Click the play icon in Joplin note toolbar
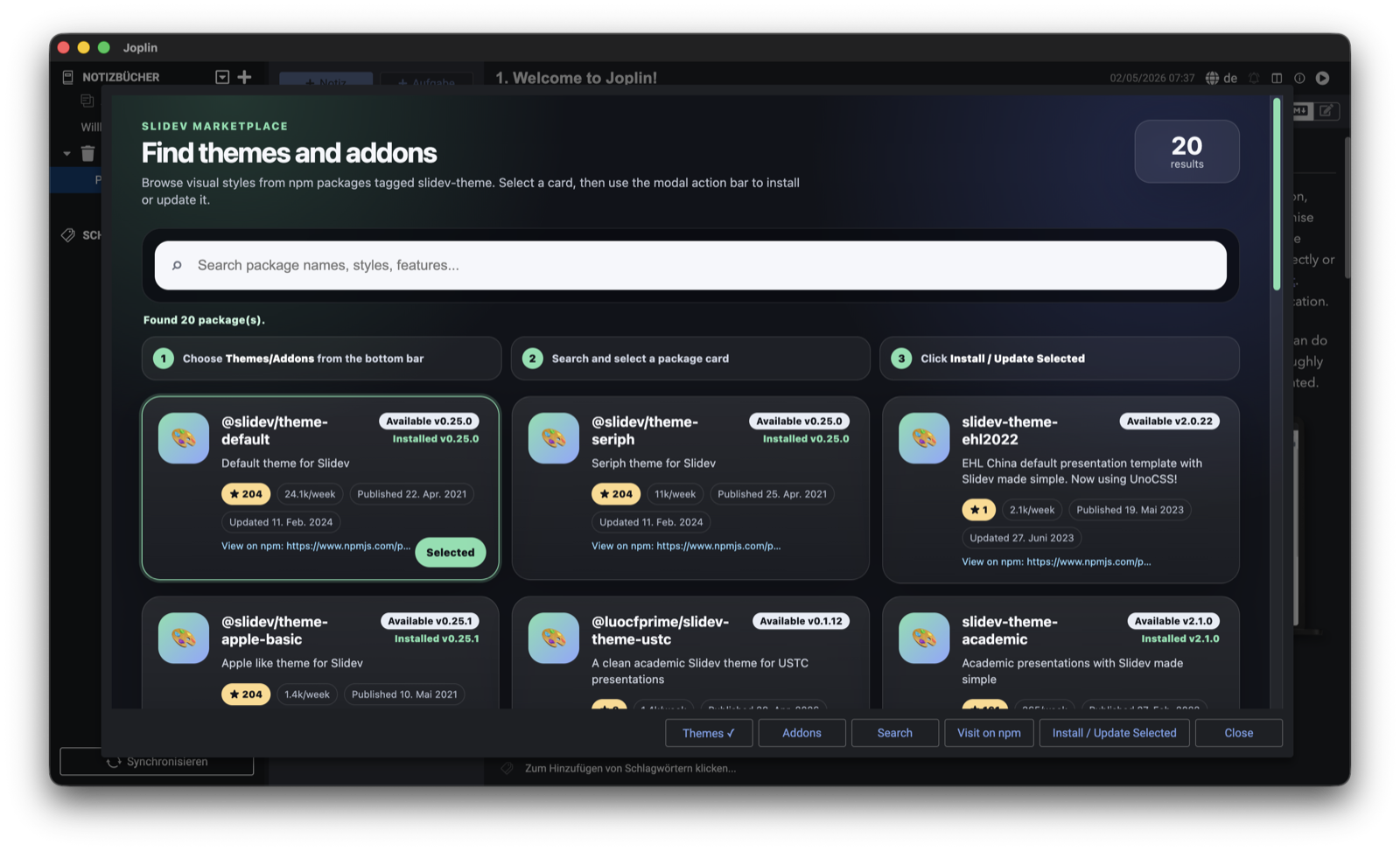The image size is (1400, 851). [x=1323, y=78]
